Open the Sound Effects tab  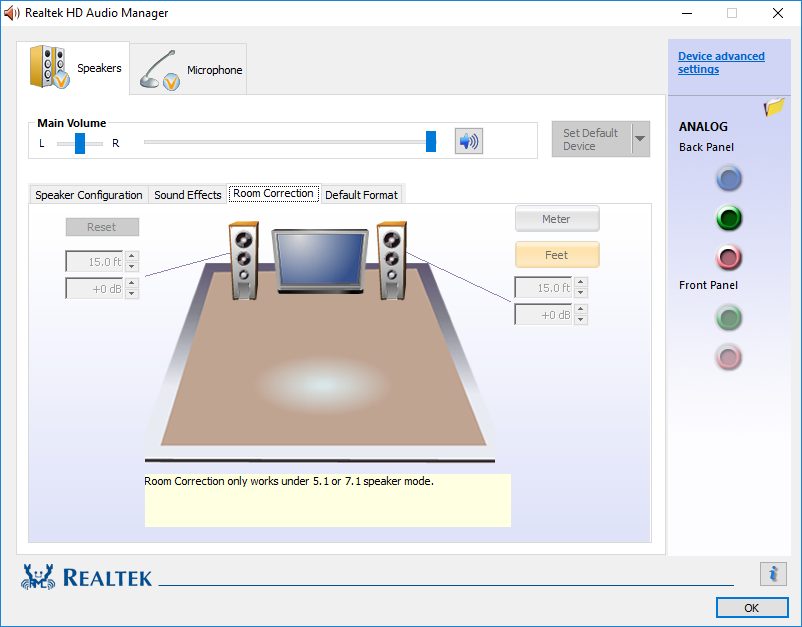[x=188, y=195]
